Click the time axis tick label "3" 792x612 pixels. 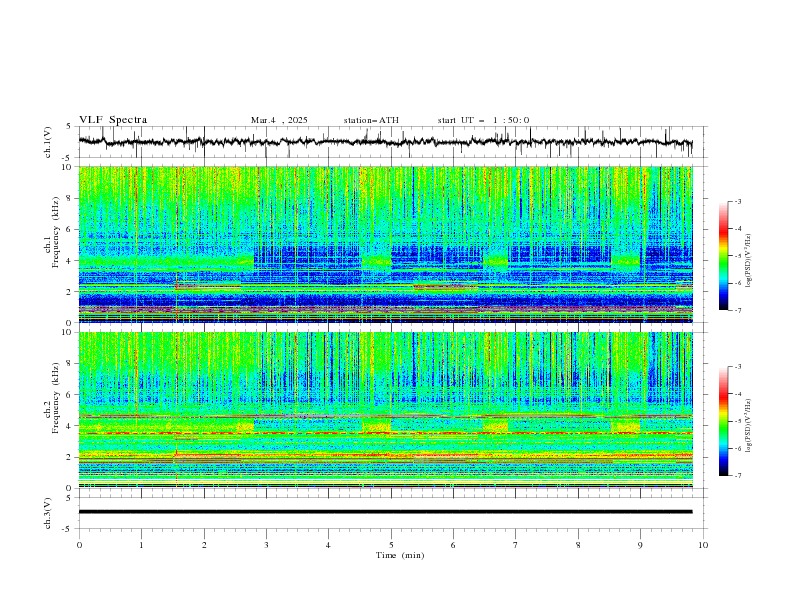266,545
